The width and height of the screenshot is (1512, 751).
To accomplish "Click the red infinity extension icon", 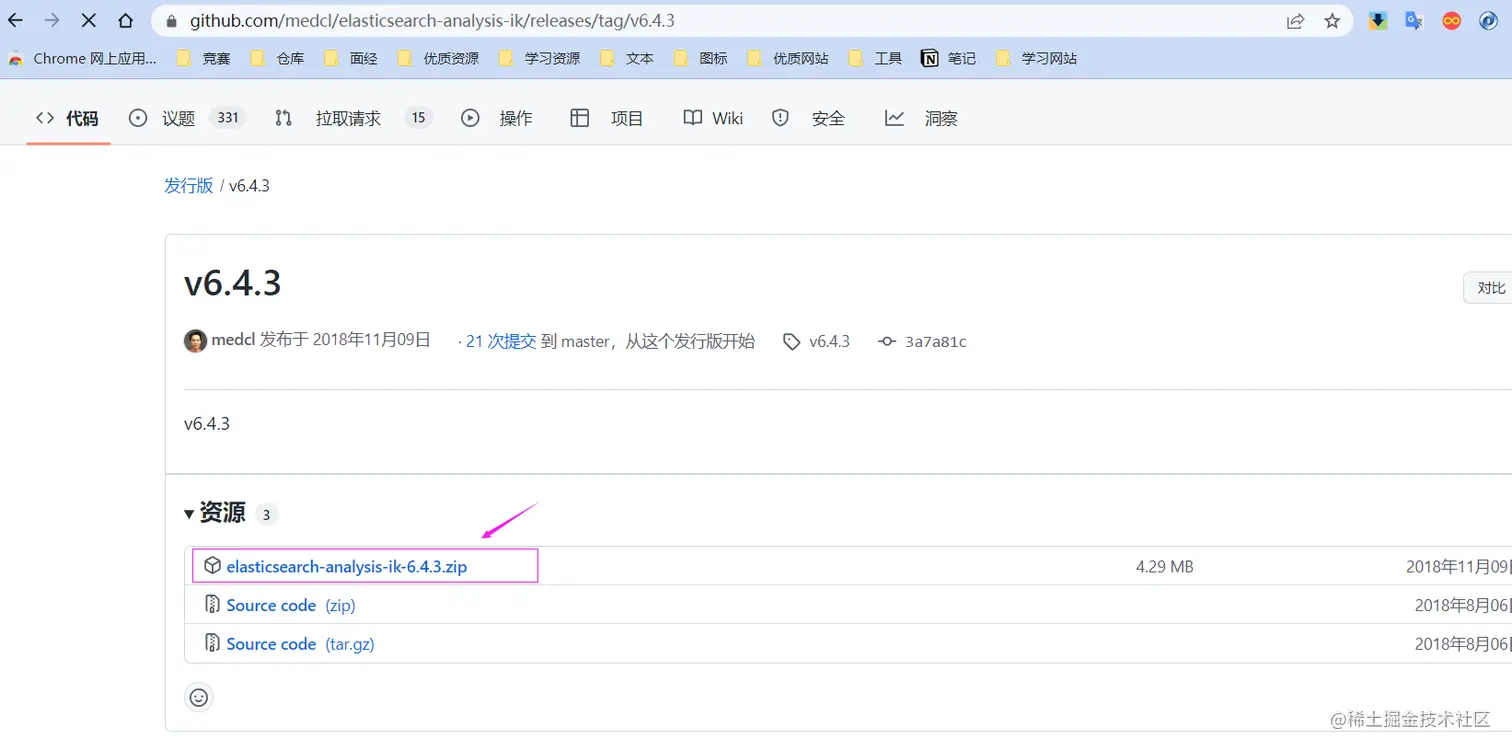I will click(1451, 20).
